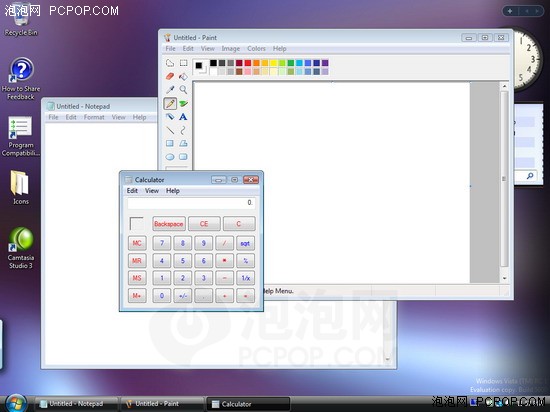The width and height of the screenshot is (550, 412).
Task: Select the Brush tool in Paint
Action: (x=183, y=103)
